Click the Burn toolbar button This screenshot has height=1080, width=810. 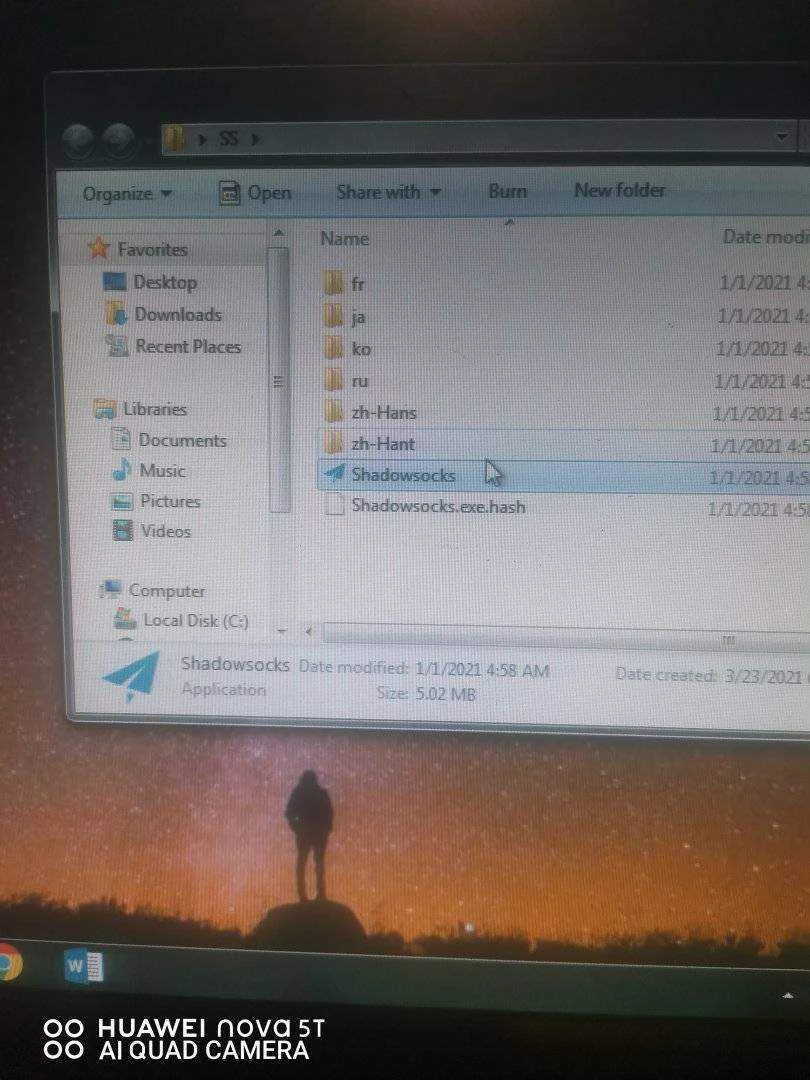coord(508,191)
